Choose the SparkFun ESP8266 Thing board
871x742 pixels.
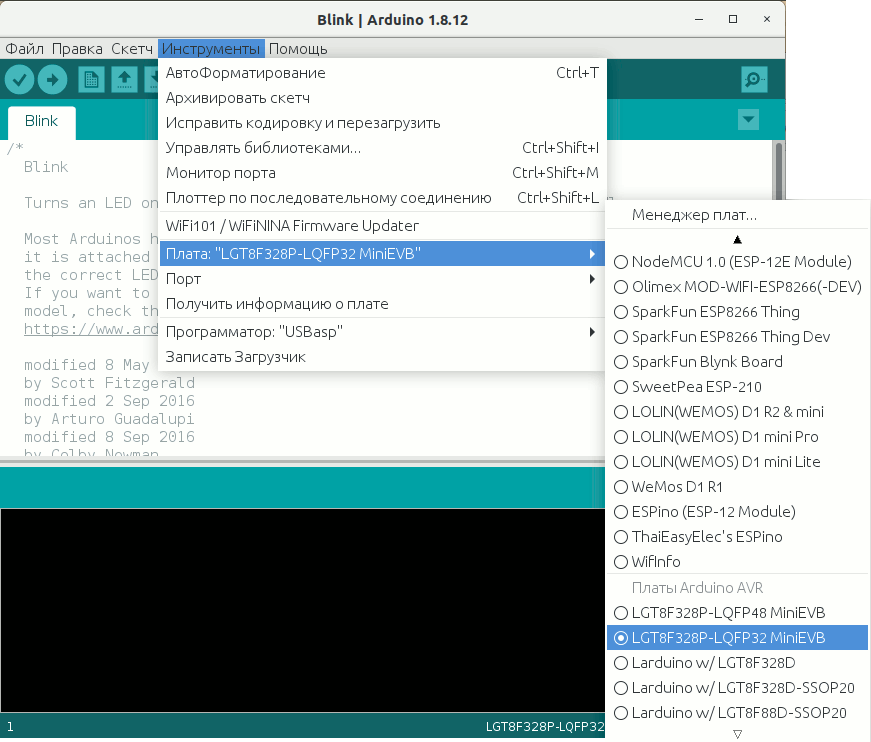click(737, 312)
